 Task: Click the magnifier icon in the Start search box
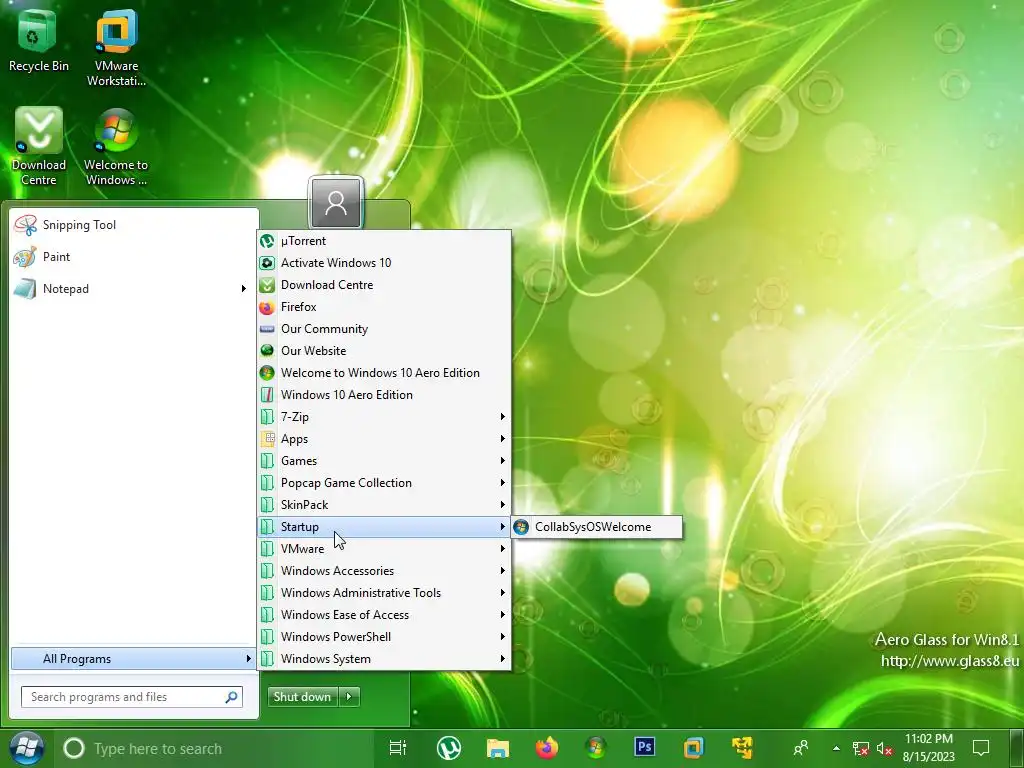tap(231, 697)
